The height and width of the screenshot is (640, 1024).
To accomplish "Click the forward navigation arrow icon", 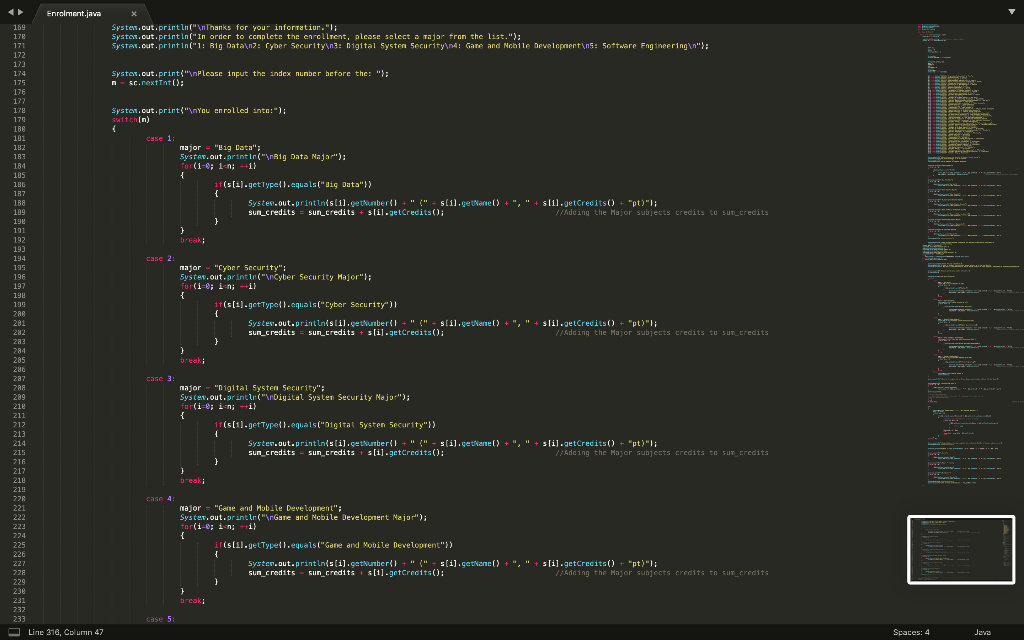I will click(20, 14).
